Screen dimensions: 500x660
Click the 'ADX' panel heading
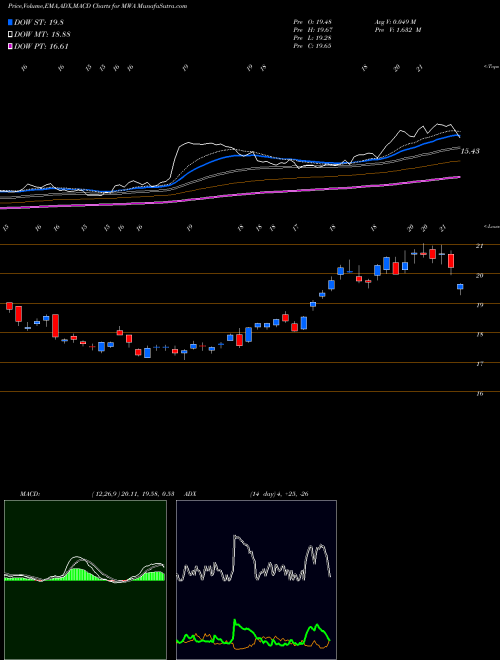191,494
